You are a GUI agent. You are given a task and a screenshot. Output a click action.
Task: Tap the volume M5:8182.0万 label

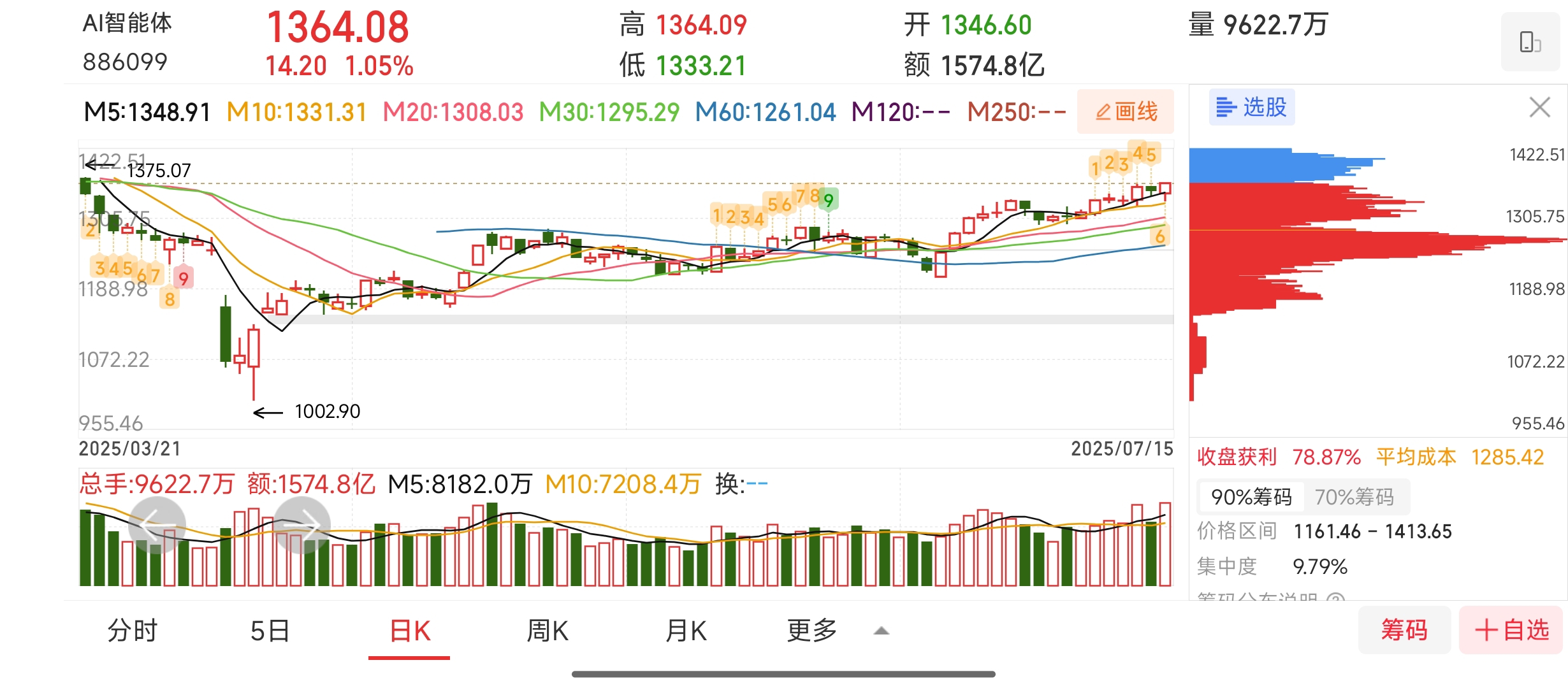[460, 484]
